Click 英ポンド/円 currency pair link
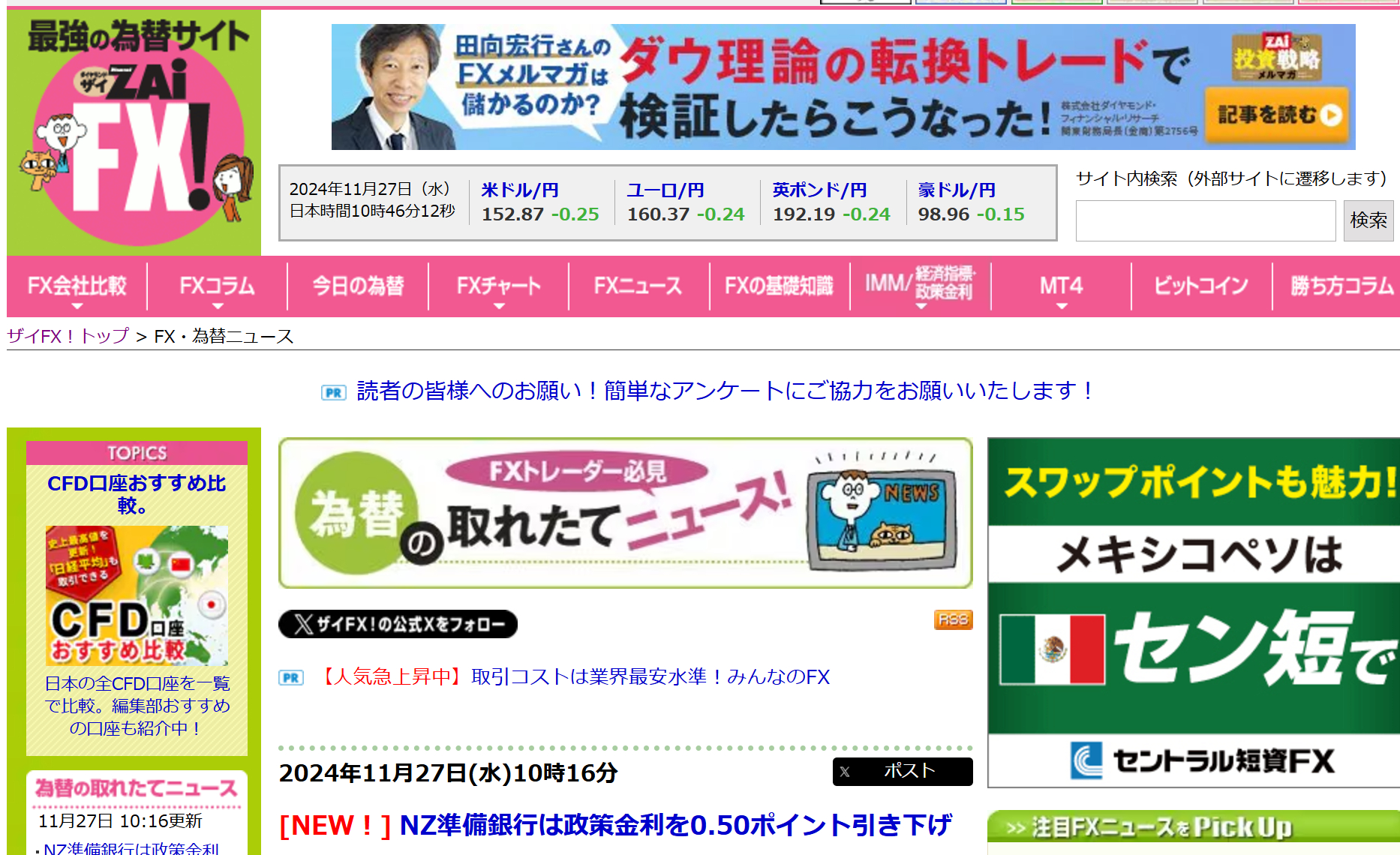The width and height of the screenshot is (1400, 855). 819,190
